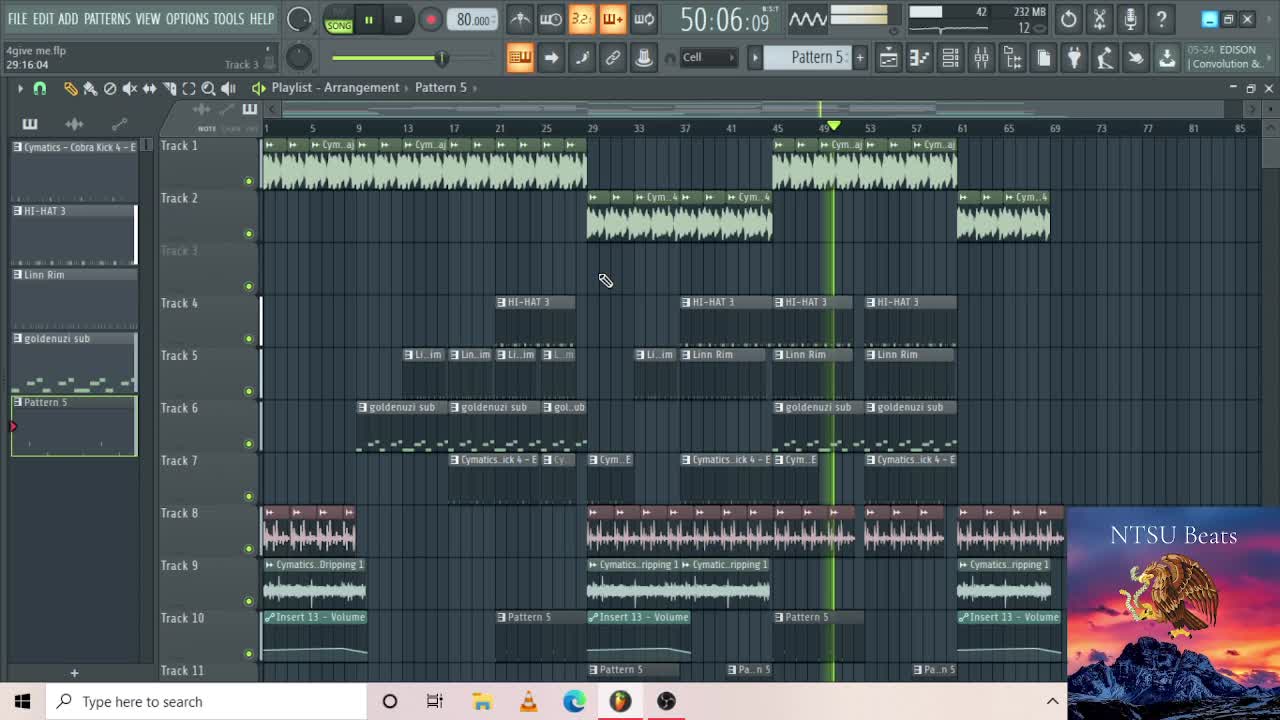Select the Delete tool in playlist
1280x720 pixels.
[110, 88]
